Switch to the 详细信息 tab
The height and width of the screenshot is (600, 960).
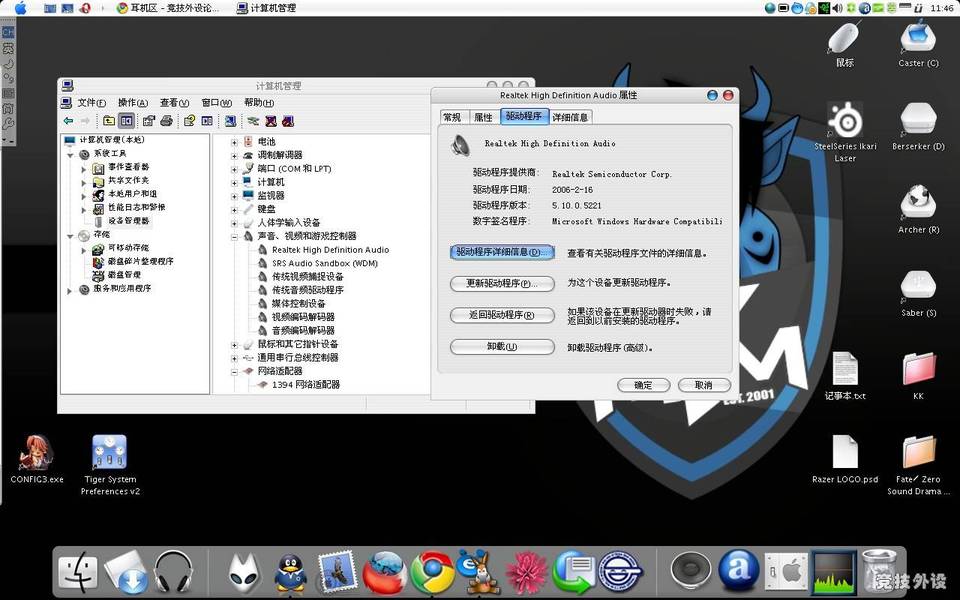[x=570, y=117]
